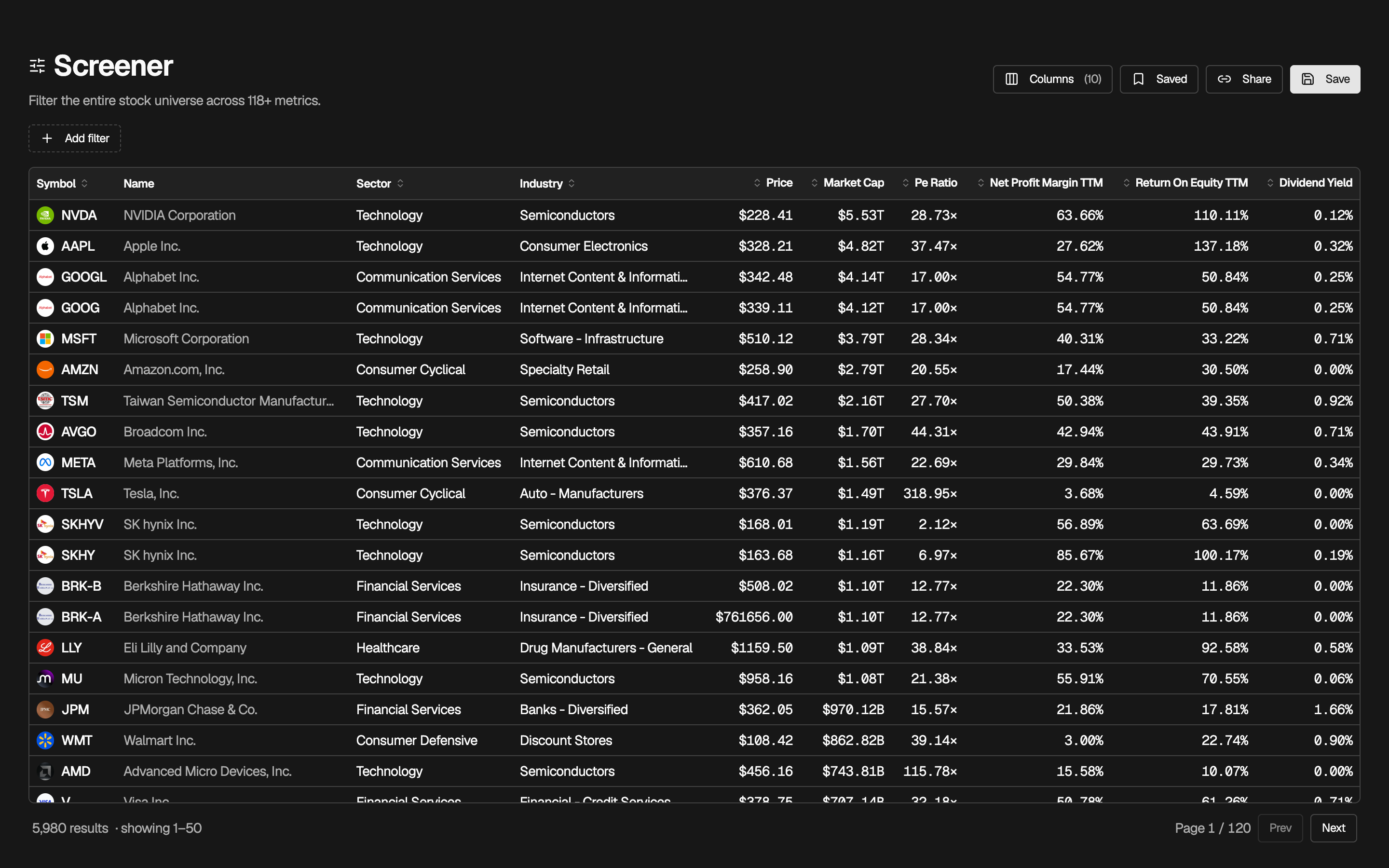
Task: Click the GOOGL logo icon
Action: (45, 277)
